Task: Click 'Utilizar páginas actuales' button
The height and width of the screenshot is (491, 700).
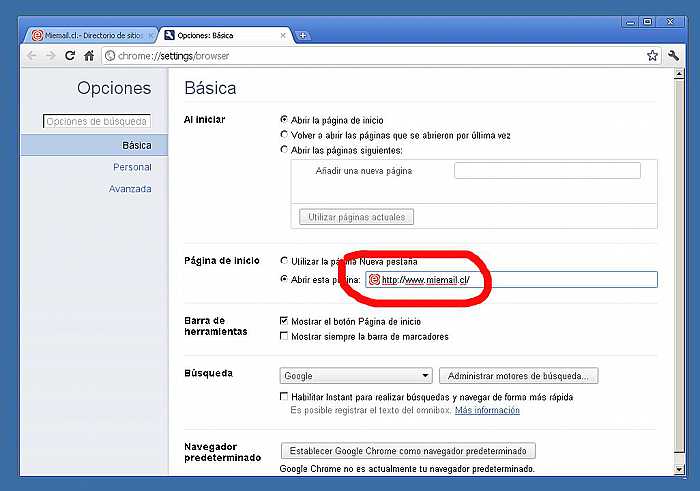Action: tap(356, 217)
